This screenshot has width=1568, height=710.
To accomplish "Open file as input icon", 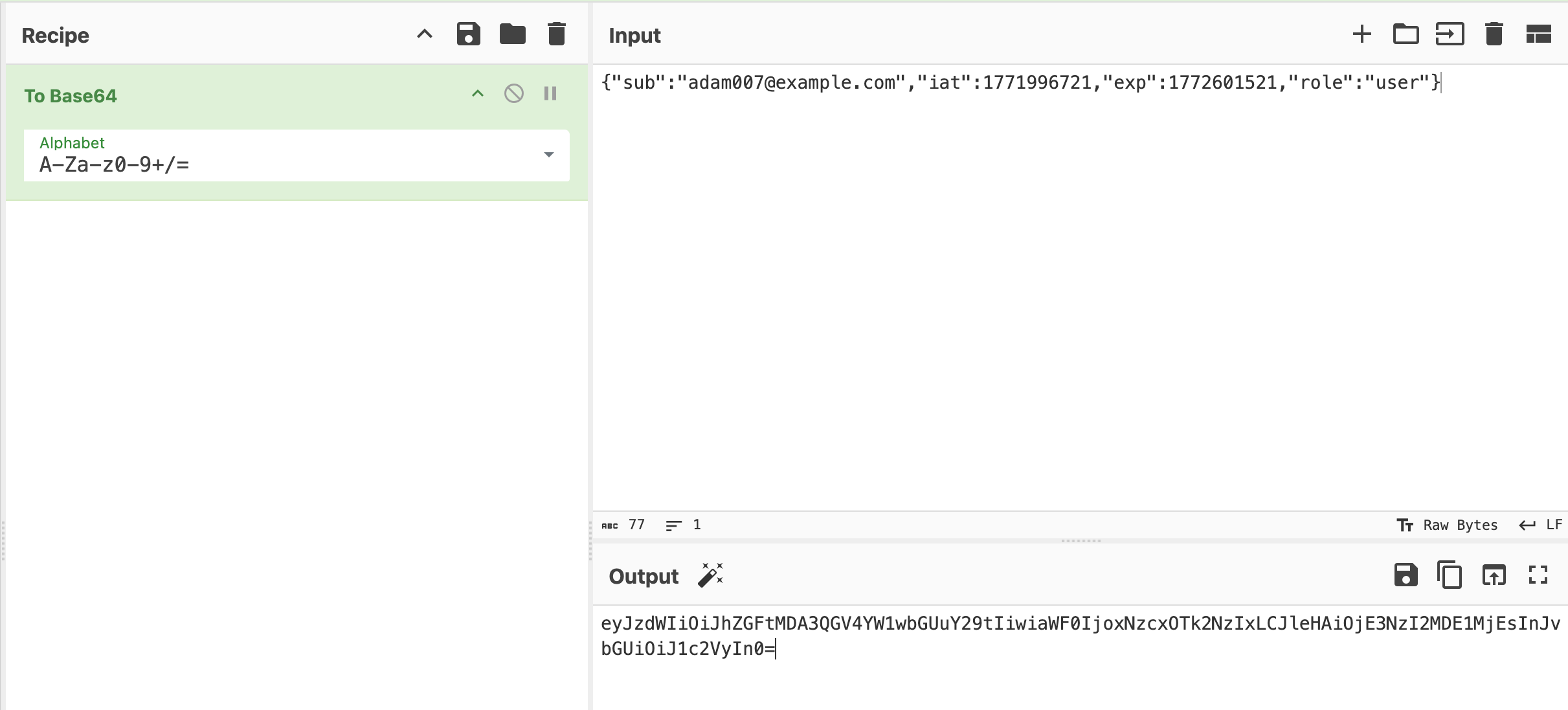I will pyautogui.click(x=1450, y=34).
